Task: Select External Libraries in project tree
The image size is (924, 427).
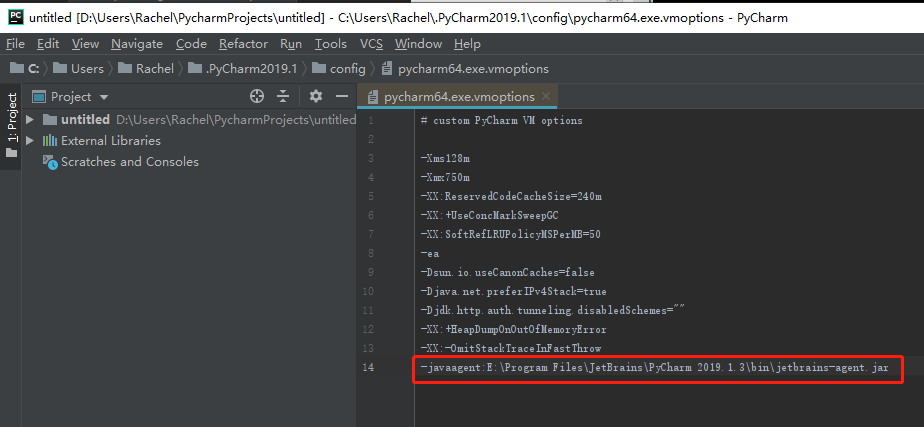Action: point(111,141)
